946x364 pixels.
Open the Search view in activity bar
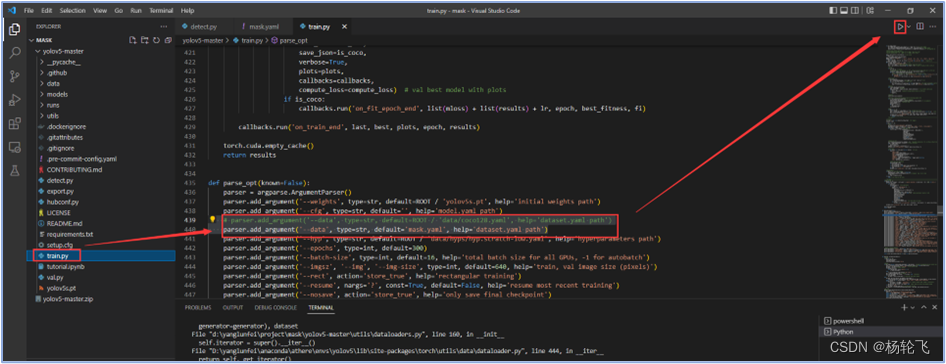14,53
